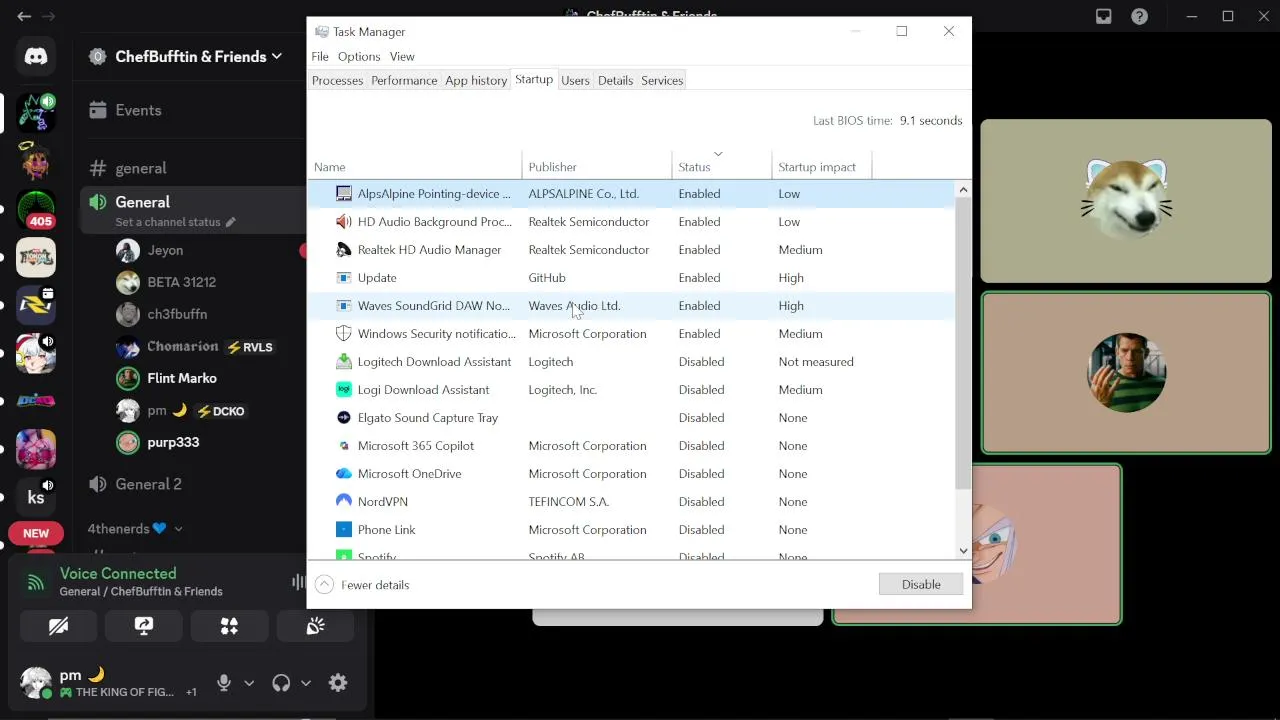Sort startup list by Name column
1280x720 pixels.
414,166
